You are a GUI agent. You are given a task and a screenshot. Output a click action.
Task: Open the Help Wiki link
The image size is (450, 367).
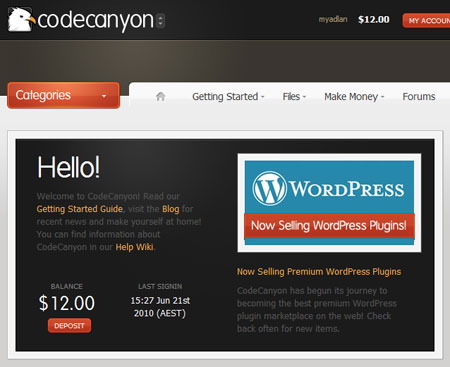135,247
